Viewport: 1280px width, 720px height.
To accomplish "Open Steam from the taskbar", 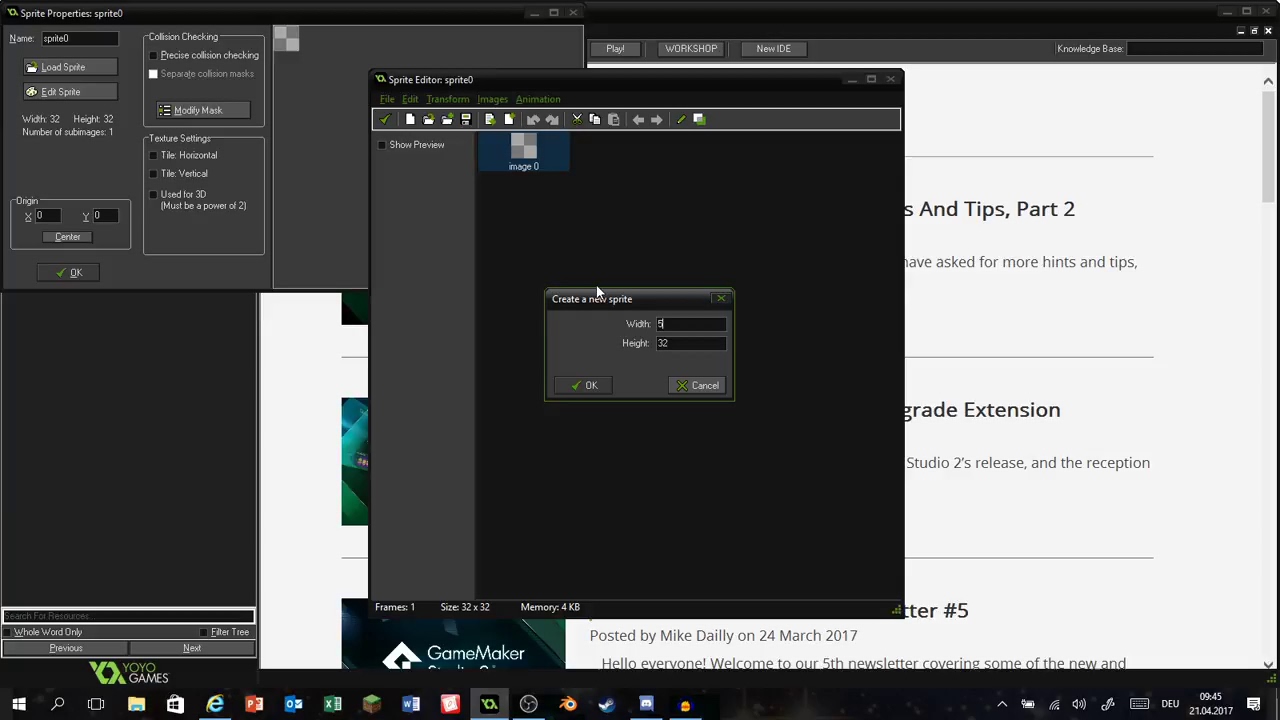I will point(606,705).
